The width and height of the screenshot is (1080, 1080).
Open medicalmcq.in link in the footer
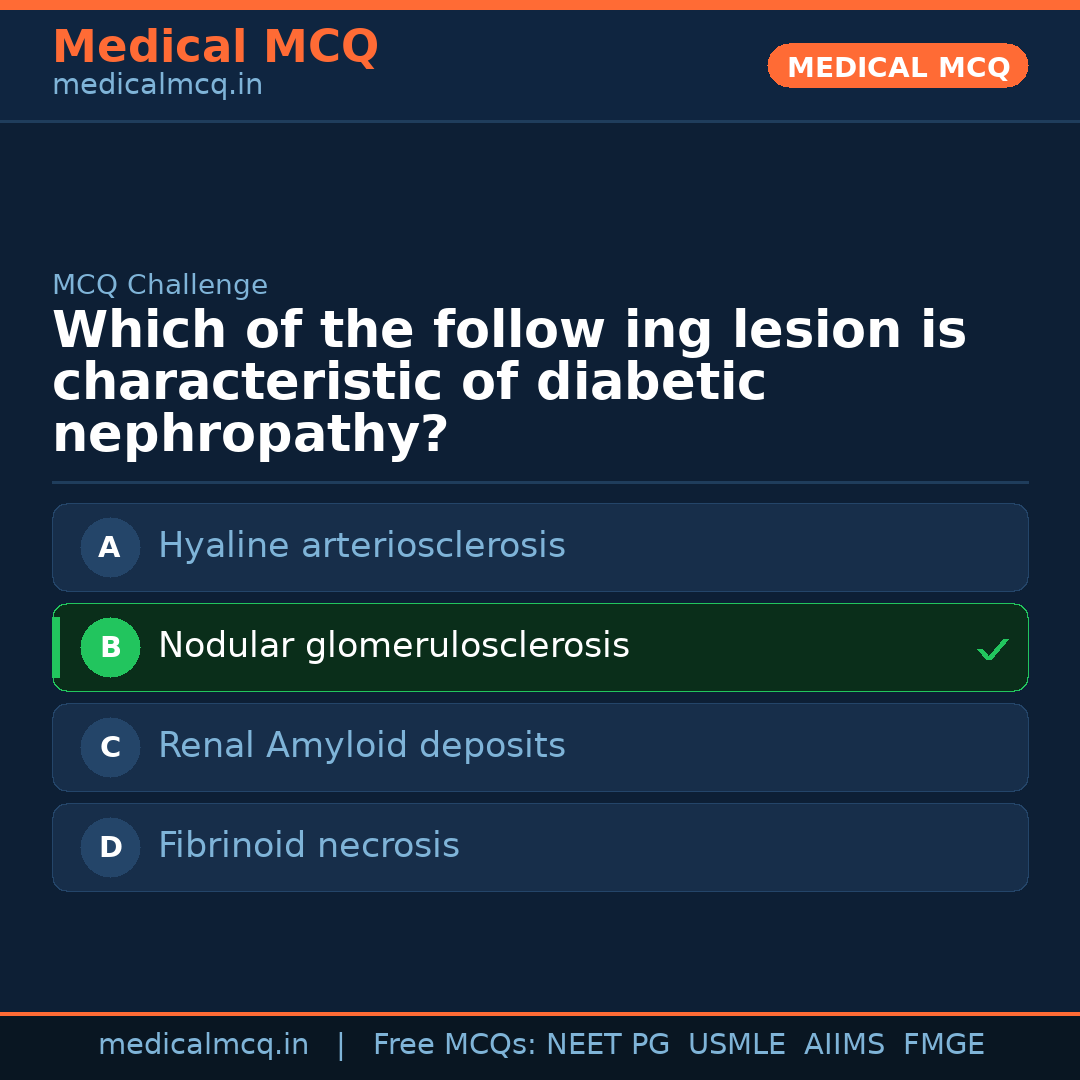pos(203,1045)
